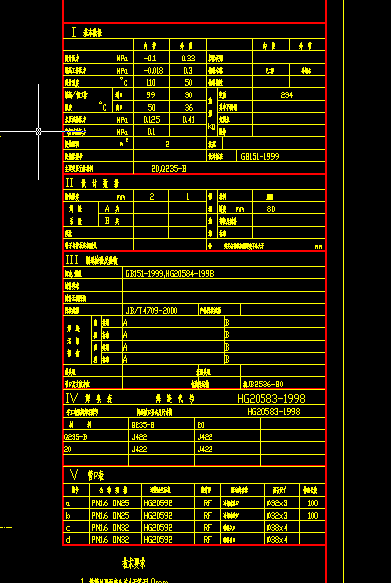Click PN1.6 DN25 in row a
The width and height of the screenshot is (391, 583).
(110, 503)
